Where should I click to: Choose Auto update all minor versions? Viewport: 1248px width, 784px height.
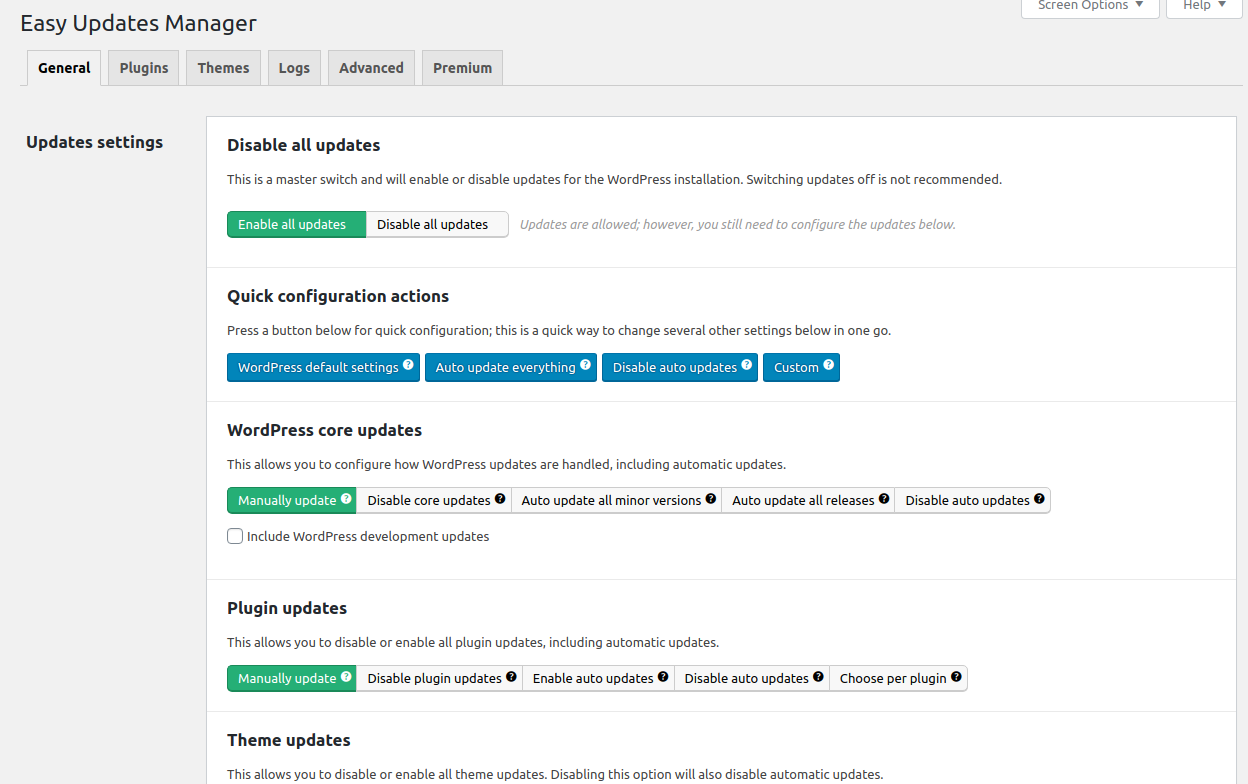(x=616, y=500)
